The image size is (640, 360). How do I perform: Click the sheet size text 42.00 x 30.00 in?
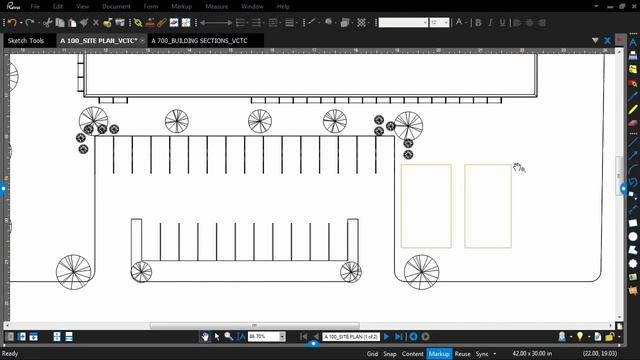532,353
